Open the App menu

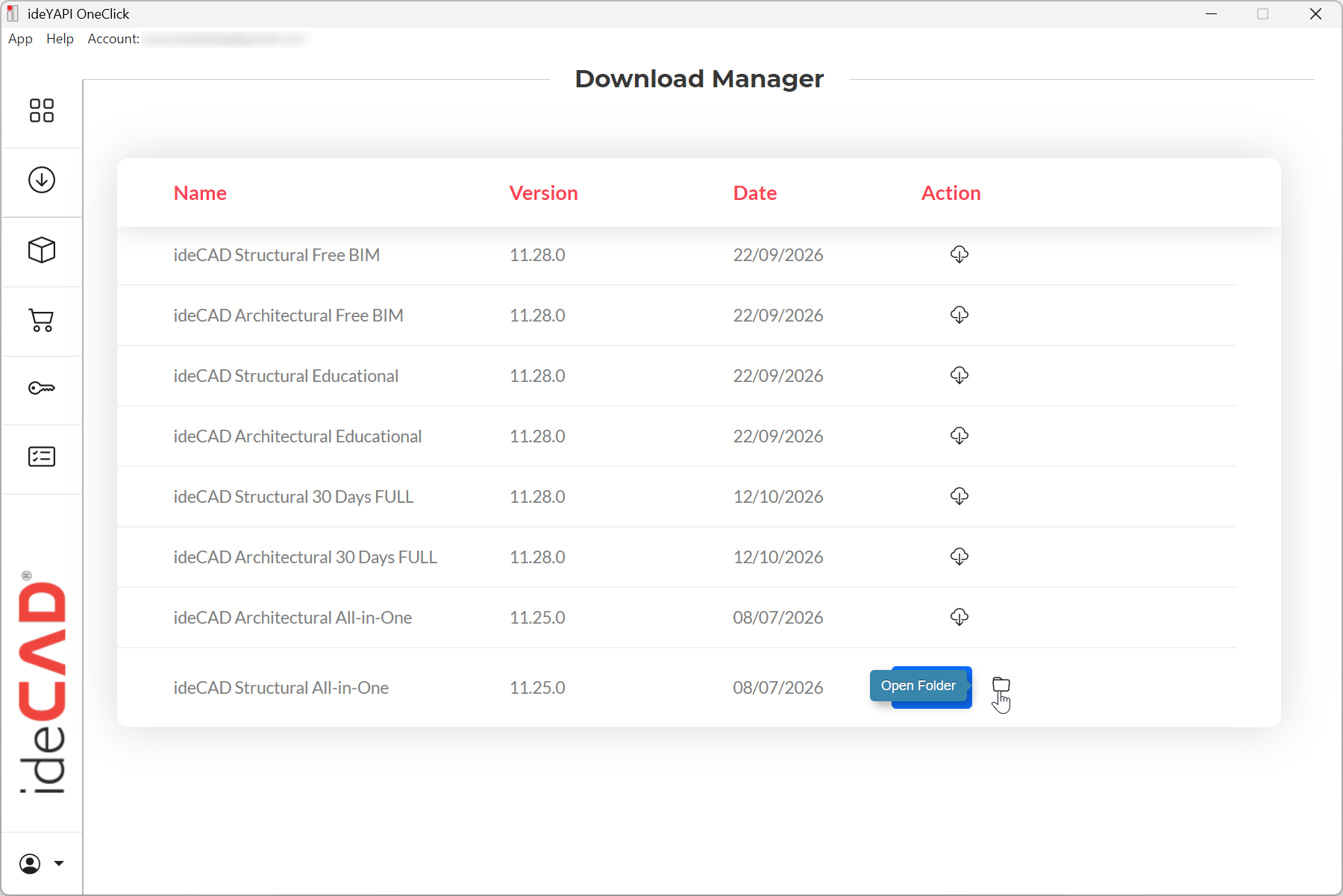click(20, 39)
